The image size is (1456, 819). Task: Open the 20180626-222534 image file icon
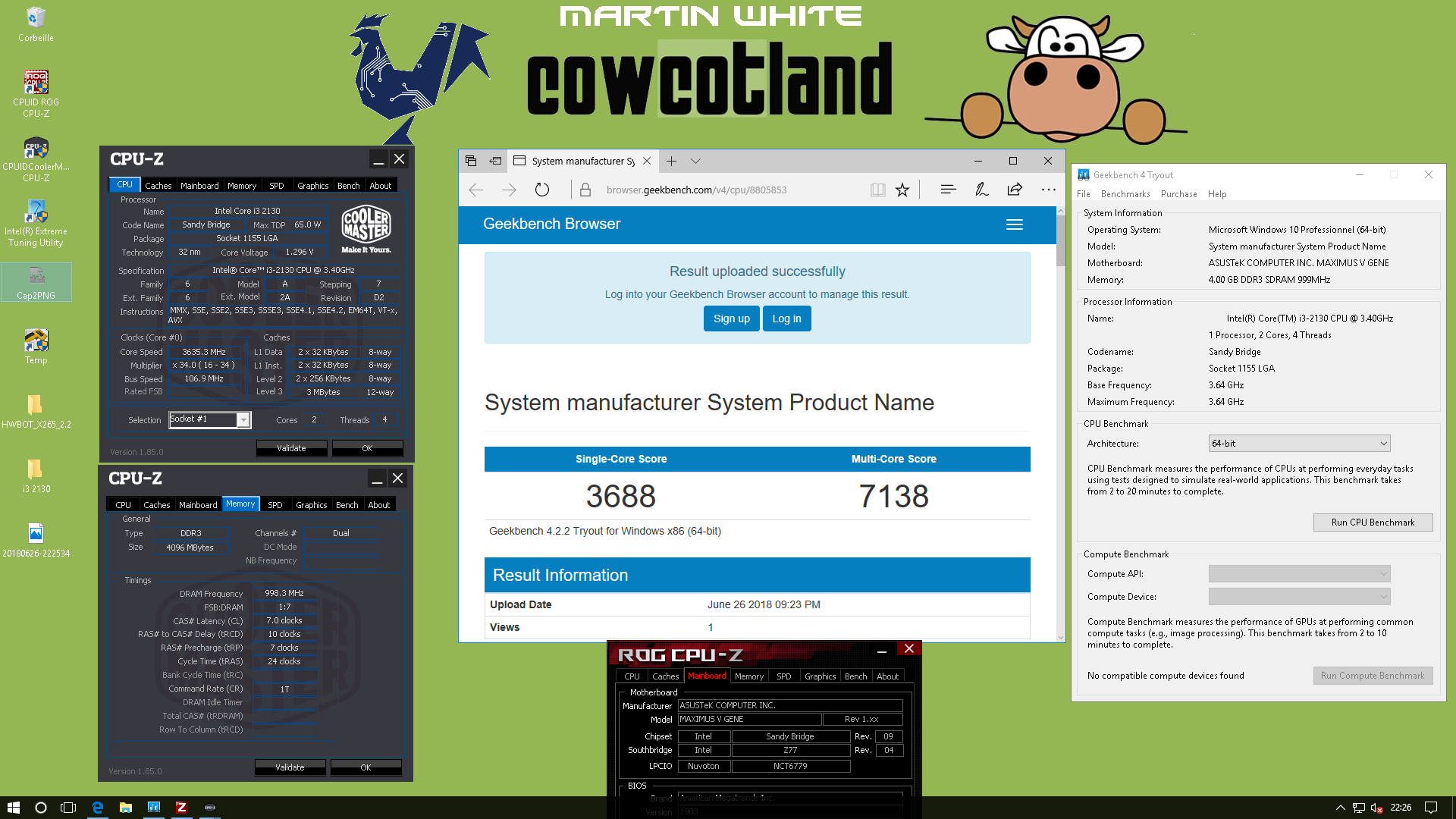coord(36,540)
